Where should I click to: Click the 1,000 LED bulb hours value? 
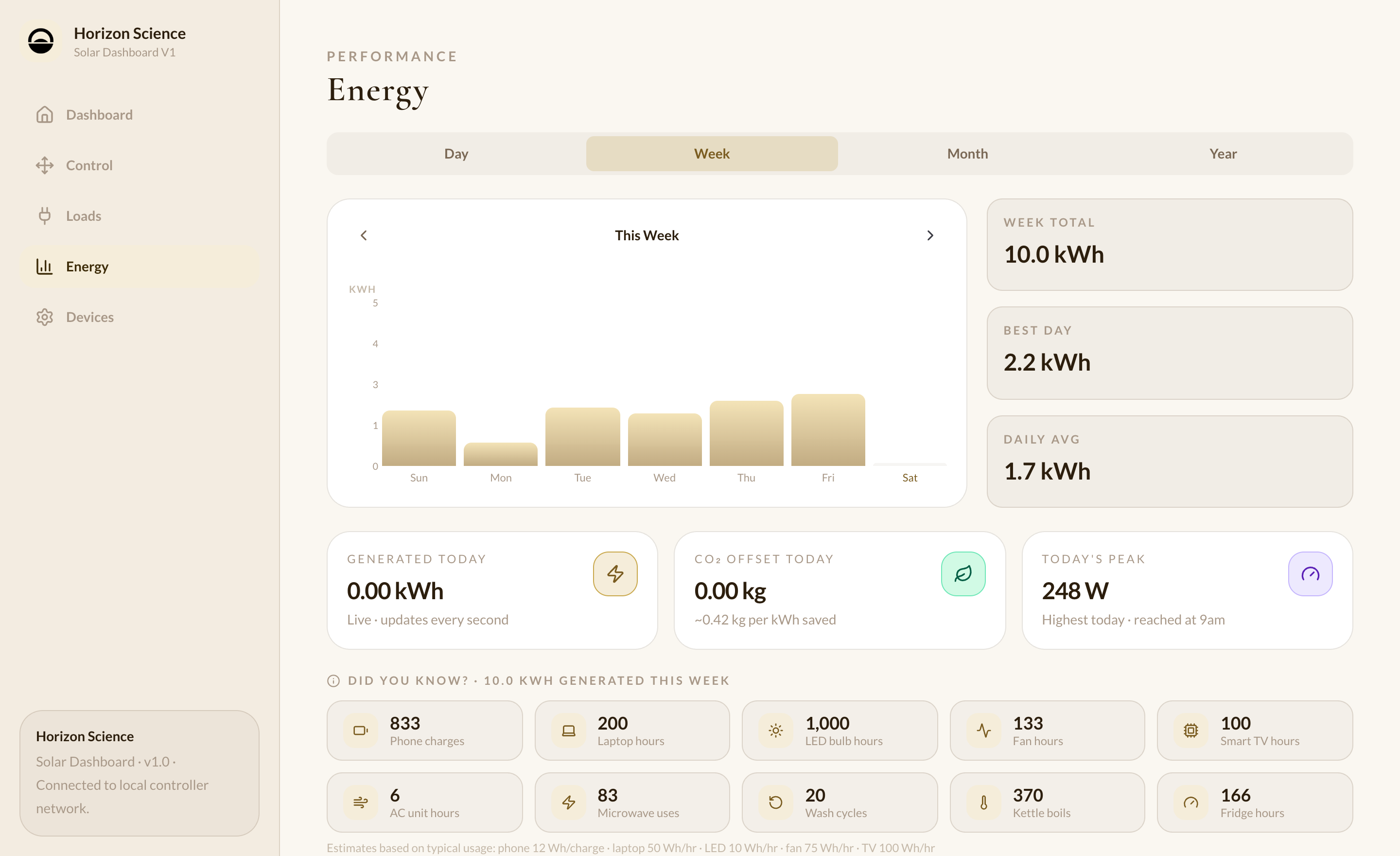pos(827,723)
